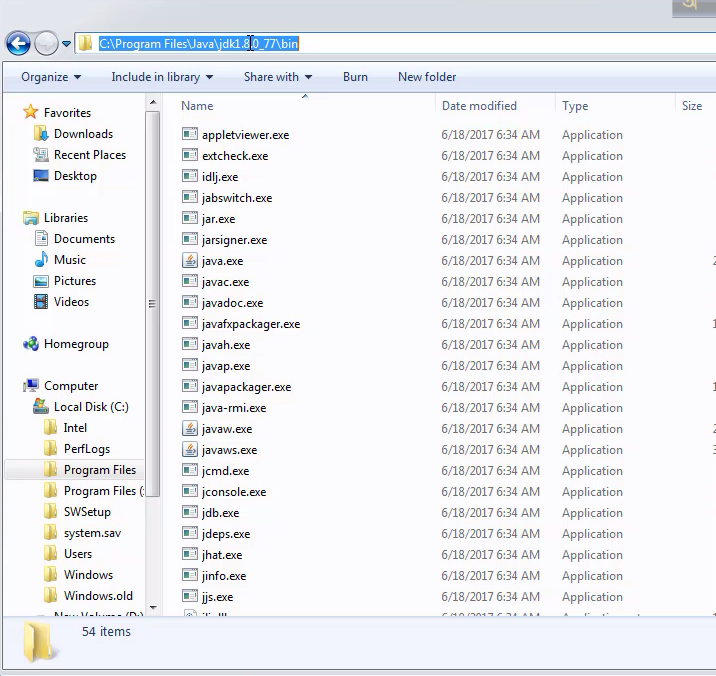Click the Burn toolbar button
The width and height of the screenshot is (716, 676).
point(355,77)
